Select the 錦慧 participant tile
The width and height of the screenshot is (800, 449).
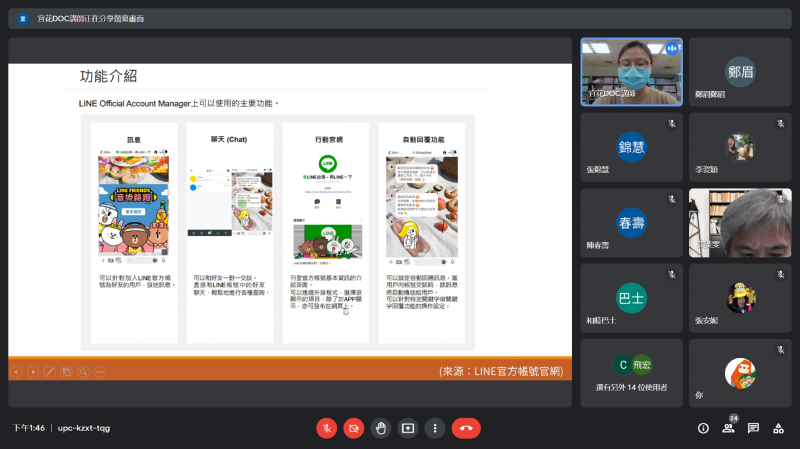(632, 147)
